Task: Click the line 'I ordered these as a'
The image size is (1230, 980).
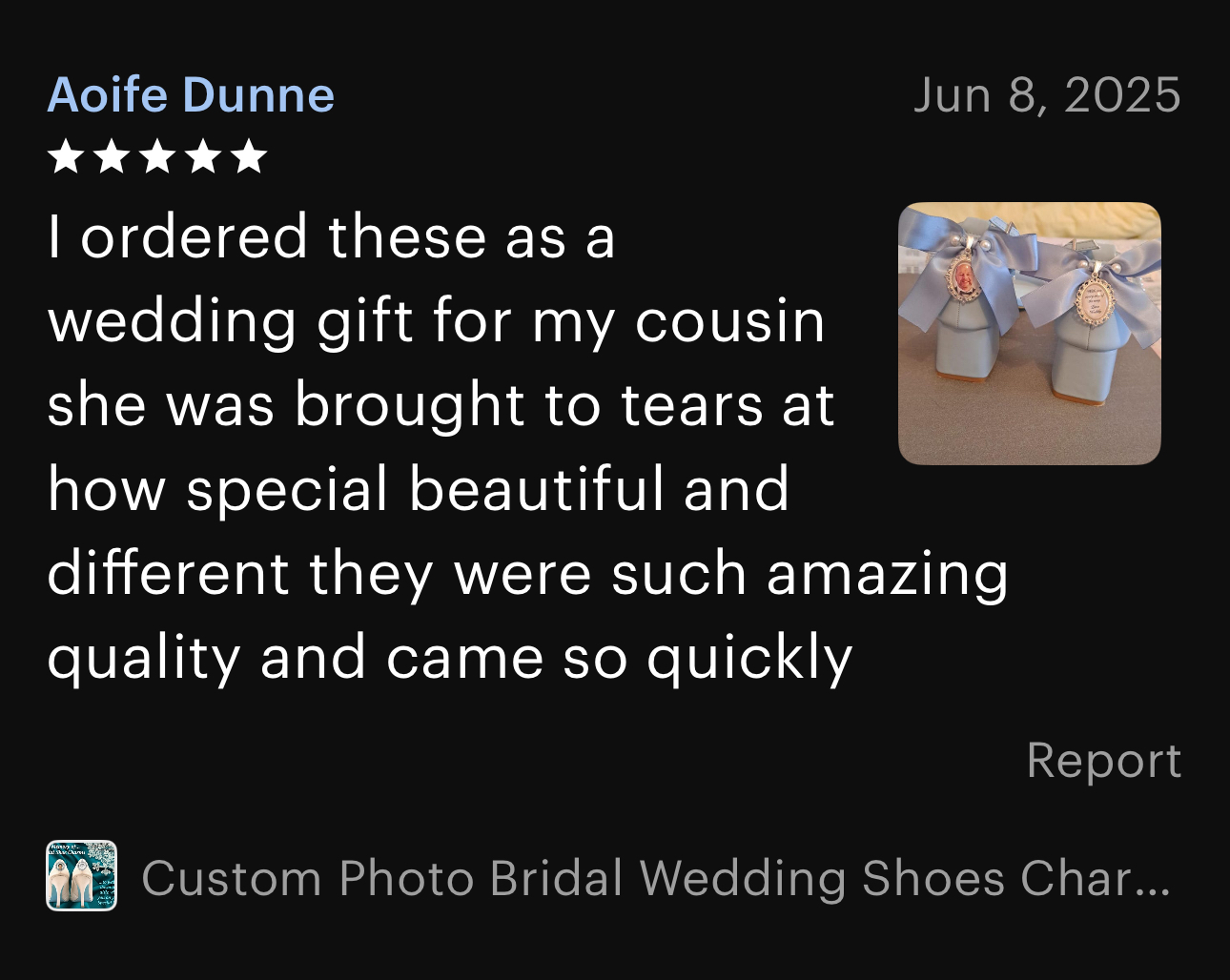Action: tap(332, 236)
